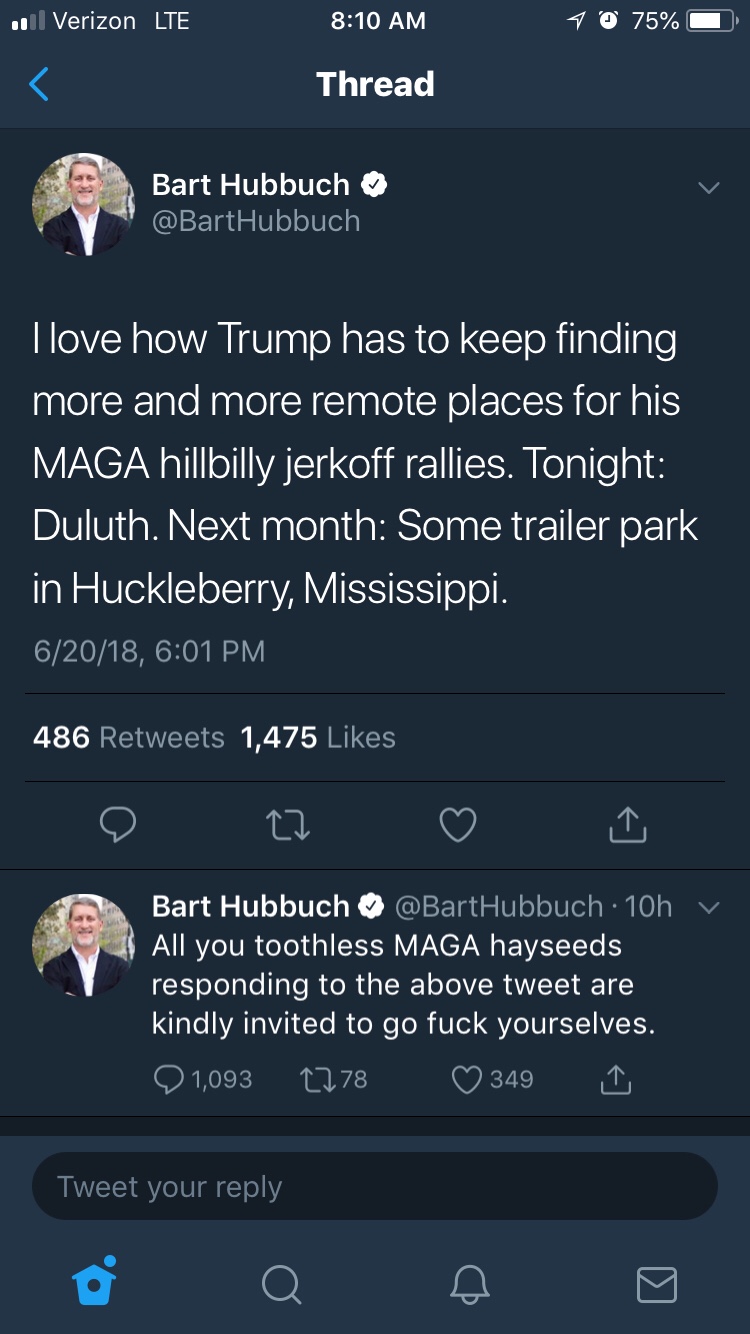The image size is (750, 1334).
Task: Tap the back arrow in Thread header
Action: (x=39, y=85)
